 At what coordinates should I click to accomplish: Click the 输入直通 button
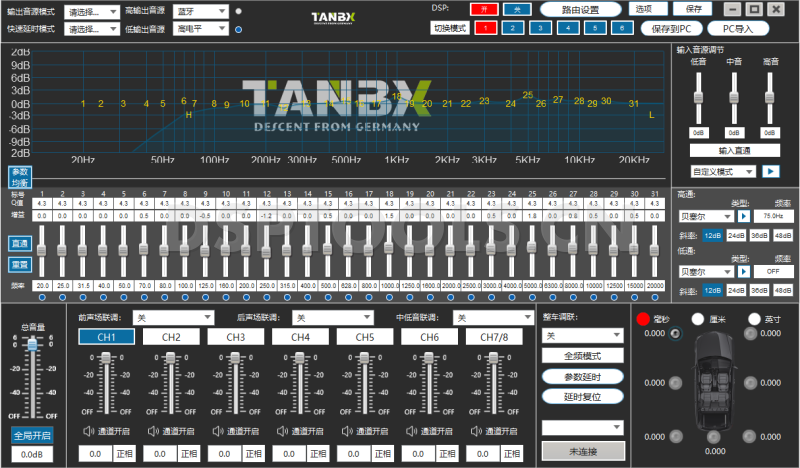click(x=735, y=151)
